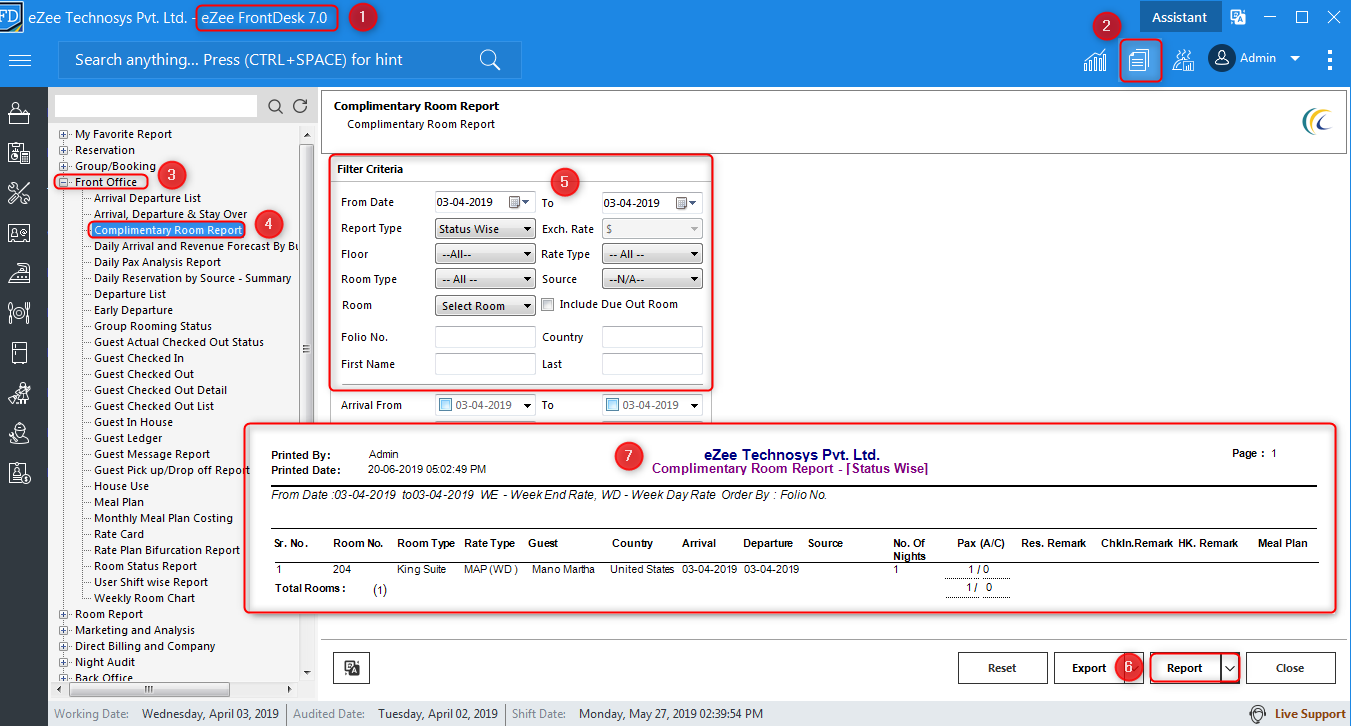Collapse the Front Office tree node
The height and width of the screenshot is (726, 1351).
click(x=64, y=182)
